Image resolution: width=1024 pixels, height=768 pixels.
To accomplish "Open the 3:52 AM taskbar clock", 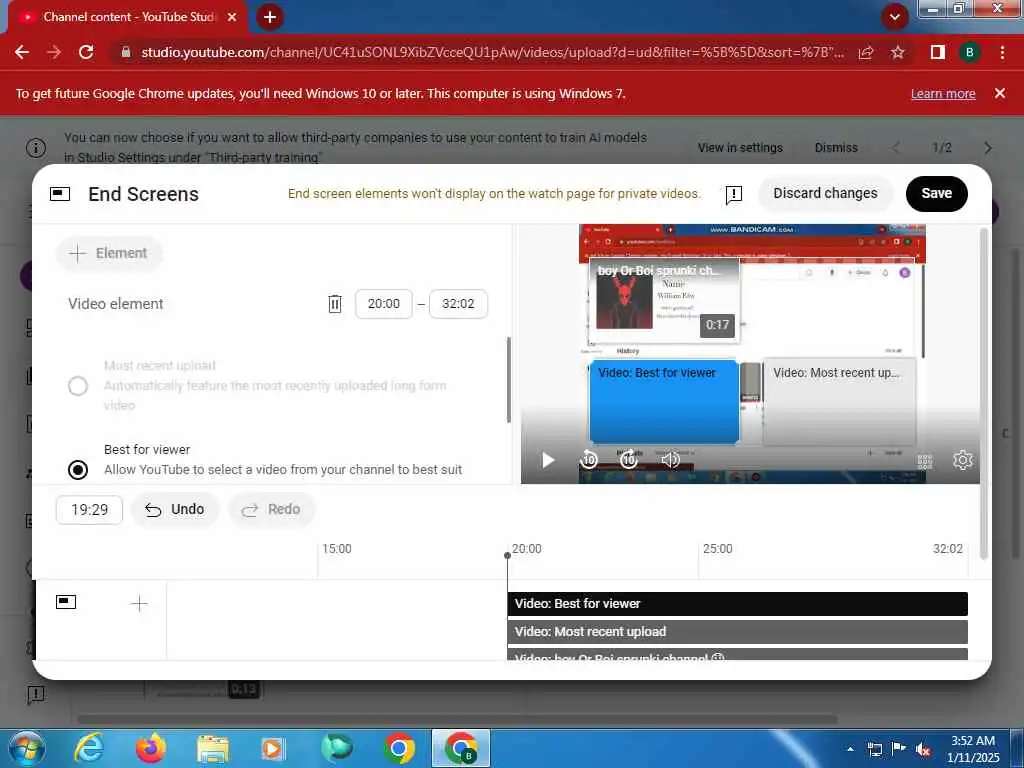I will click(x=973, y=749).
